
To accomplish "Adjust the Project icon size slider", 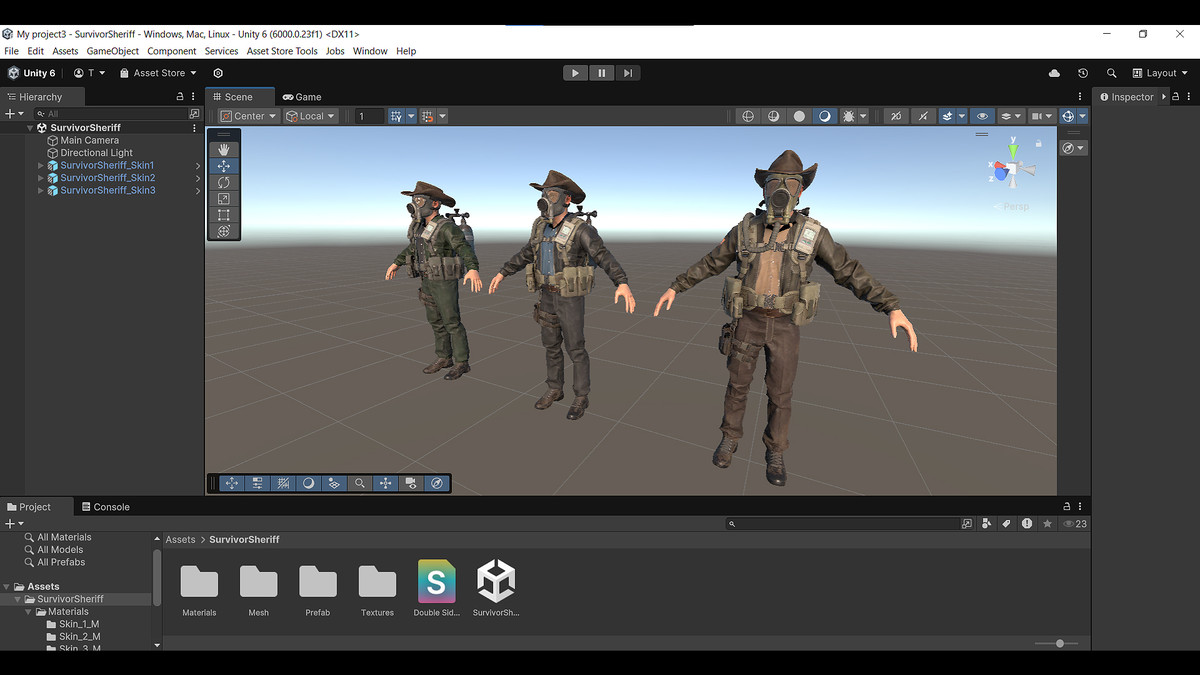I will (x=1060, y=643).
